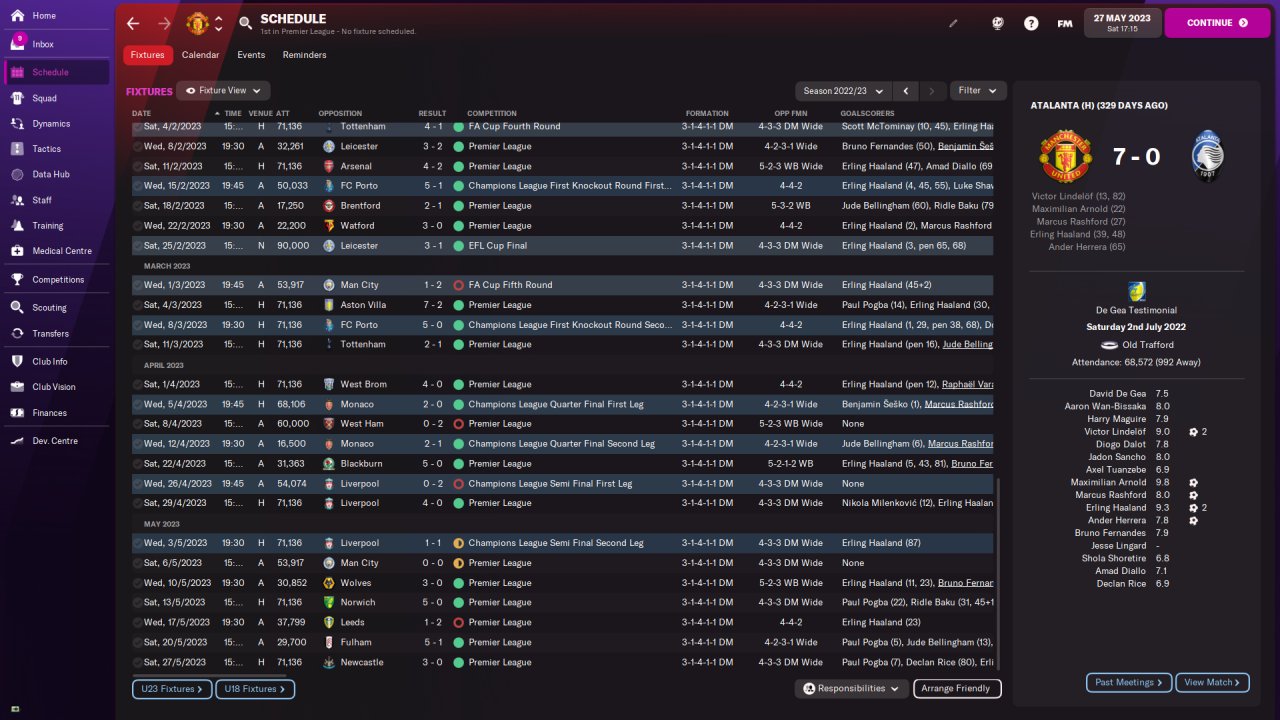Viewport: 1280px width, 720px height.
Task: Click the search magnifier icon
Action: pyautogui.click(x=246, y=23)
